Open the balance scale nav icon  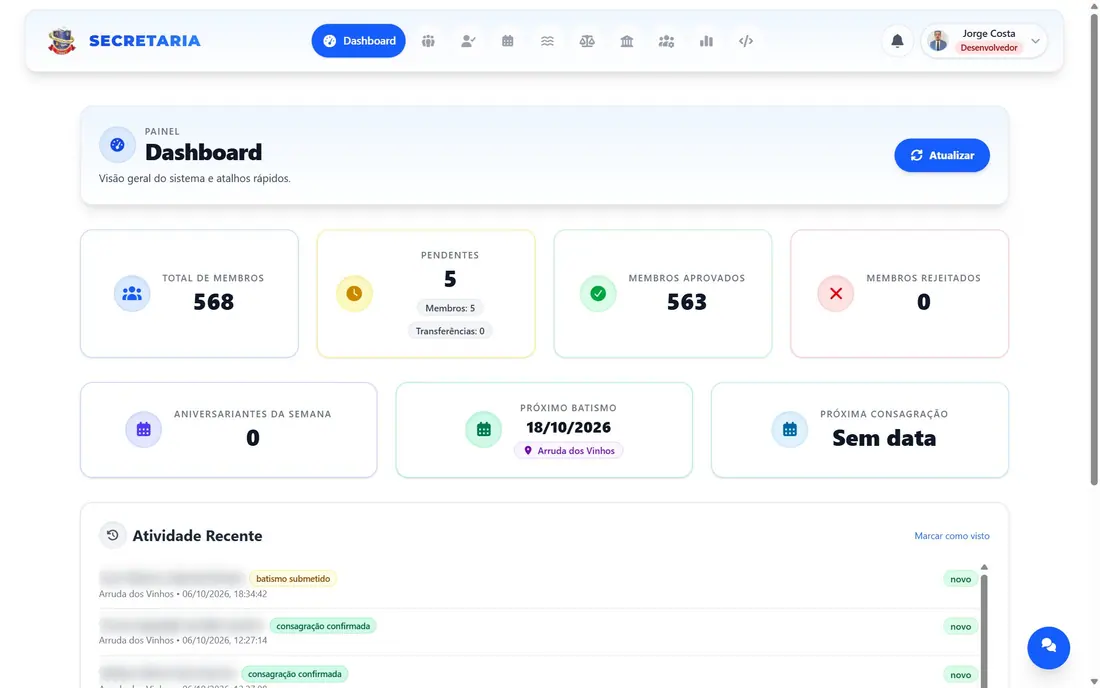tap(587, 41)
